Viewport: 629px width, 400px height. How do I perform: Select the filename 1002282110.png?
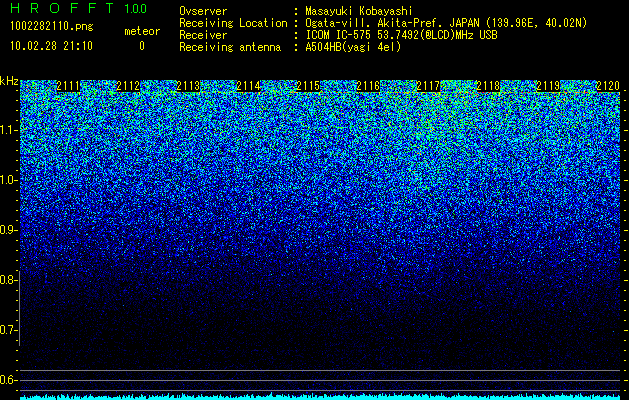[52, 26]
